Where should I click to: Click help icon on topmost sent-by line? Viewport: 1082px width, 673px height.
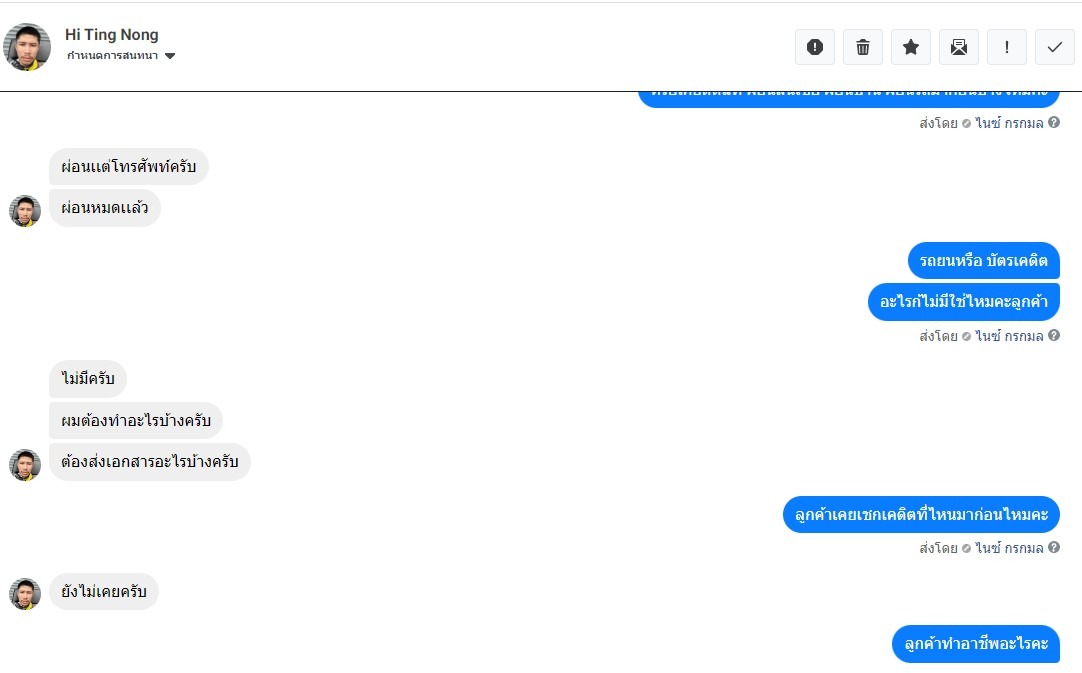pos(1054,123)
